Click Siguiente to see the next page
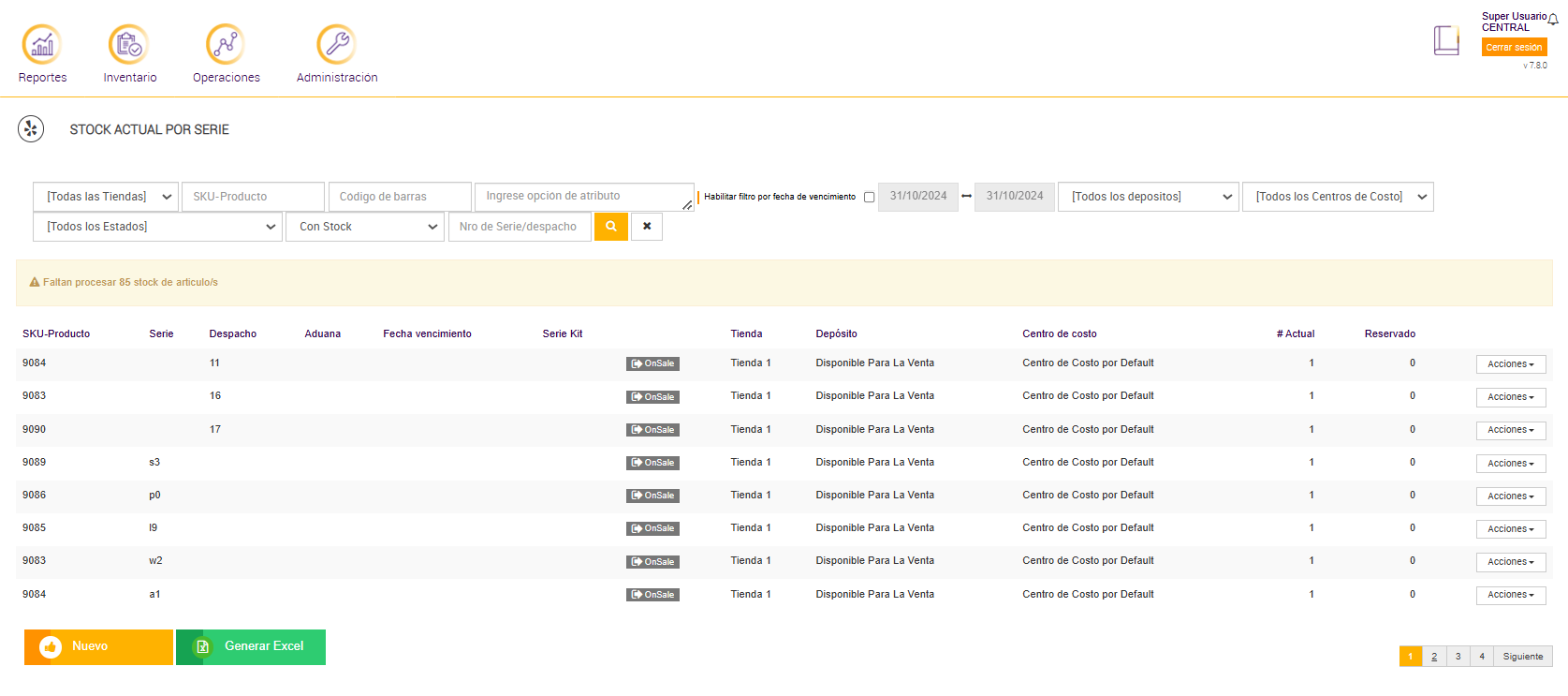This screenshot has width=1568, height=696. (x=1523, y=657)
